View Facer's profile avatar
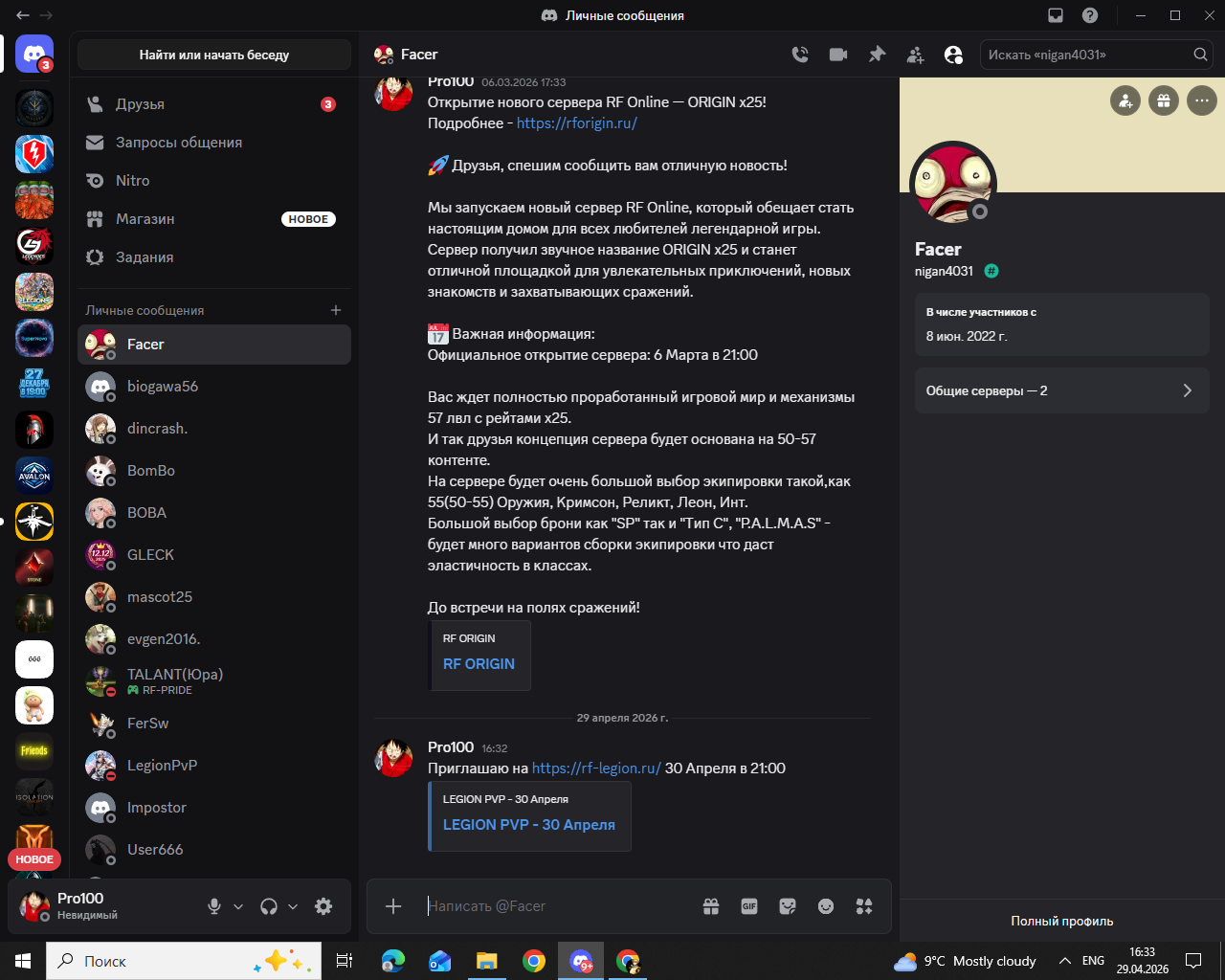 point(954,185)
